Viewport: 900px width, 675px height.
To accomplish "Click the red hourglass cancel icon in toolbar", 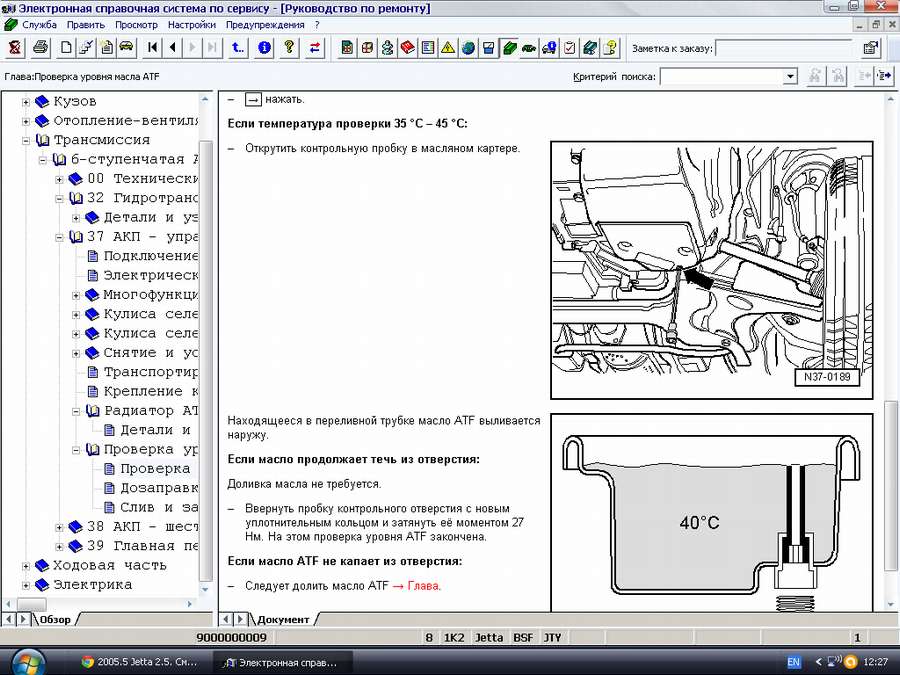I will pos(14,48).
